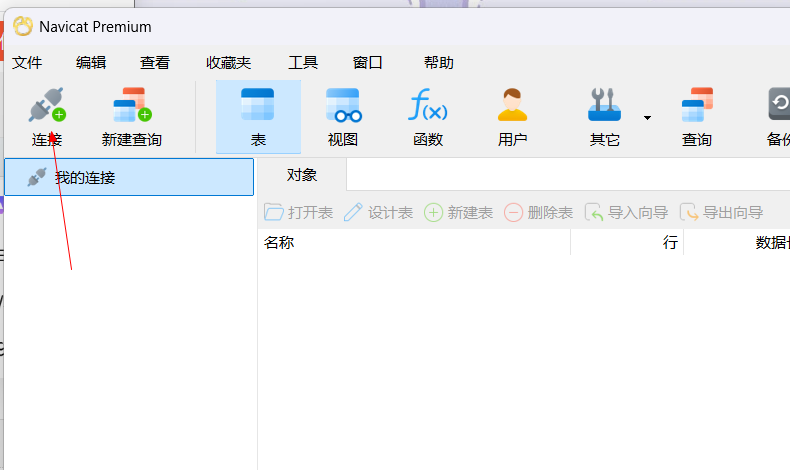This screenshot has height=470, width=790.
Task: Open the View (查看) menu
Action: (x=155, y=62)
